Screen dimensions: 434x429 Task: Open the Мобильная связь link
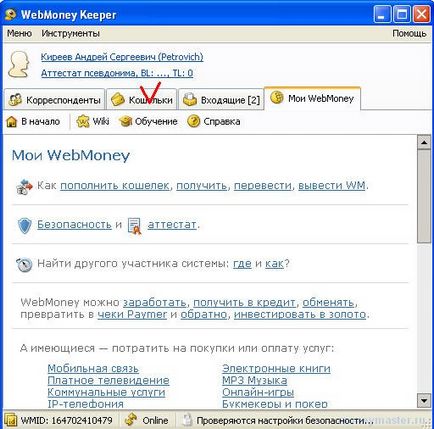click(x=93, y=368)
